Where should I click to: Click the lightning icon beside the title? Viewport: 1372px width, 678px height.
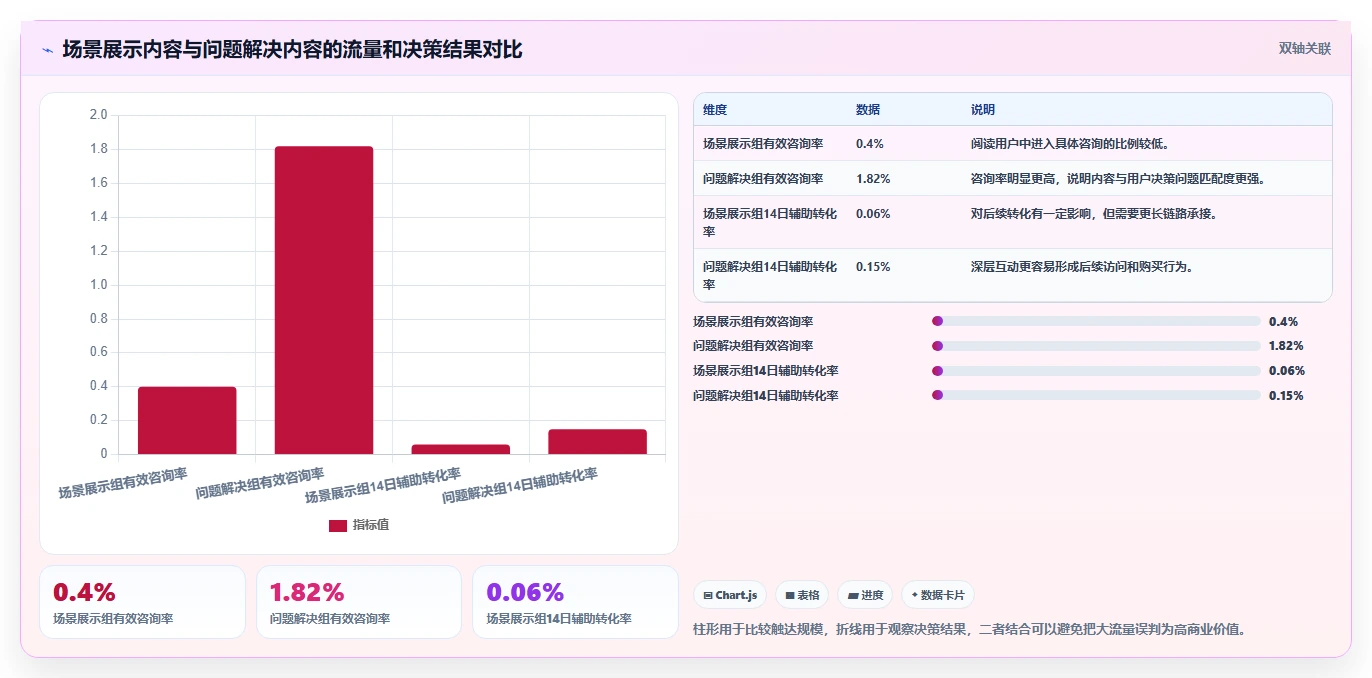click(47, 49)
